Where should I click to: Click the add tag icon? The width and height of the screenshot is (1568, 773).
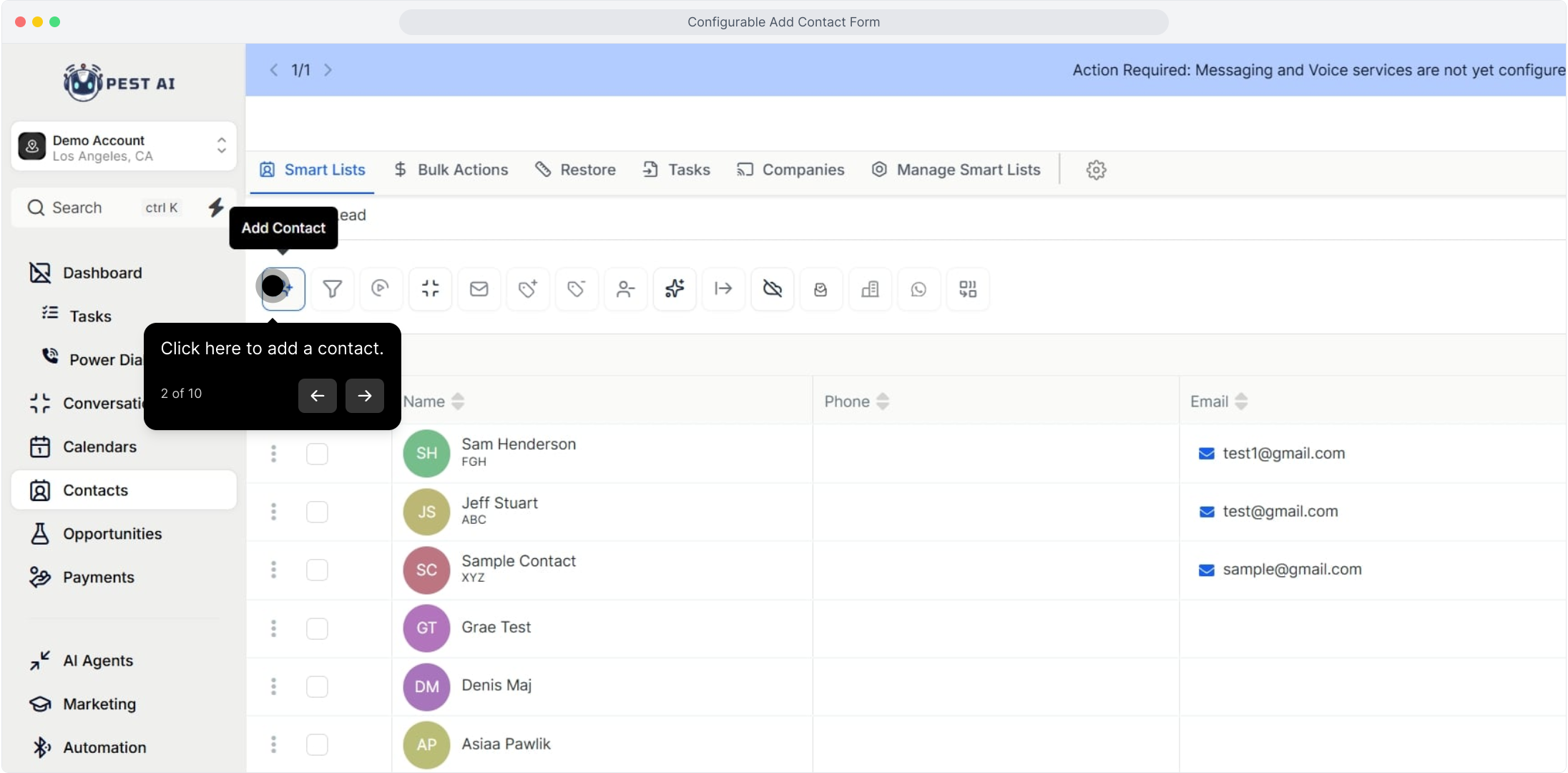[x=528, y=289]
